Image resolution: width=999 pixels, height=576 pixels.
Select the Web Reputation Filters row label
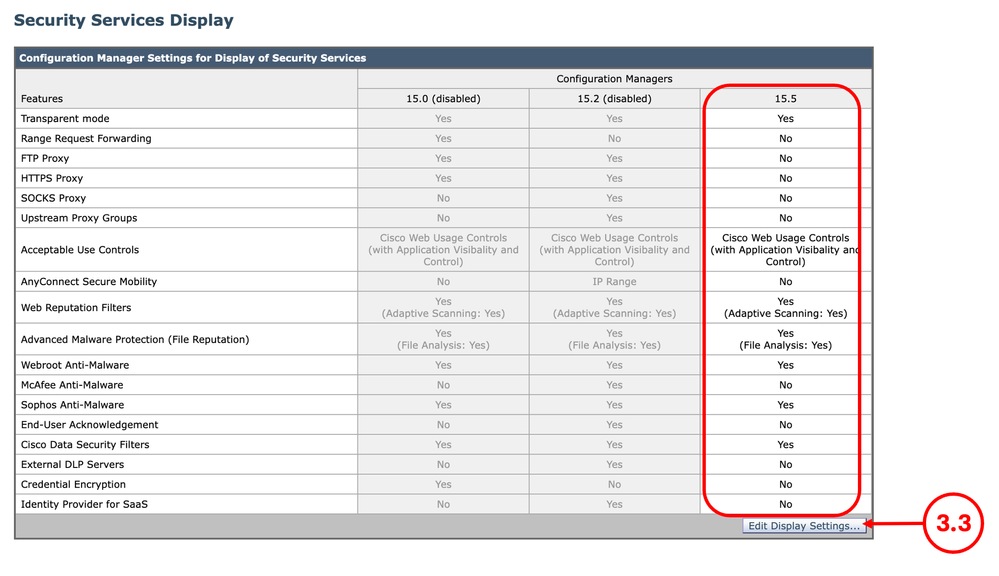(x=76, y=307)
